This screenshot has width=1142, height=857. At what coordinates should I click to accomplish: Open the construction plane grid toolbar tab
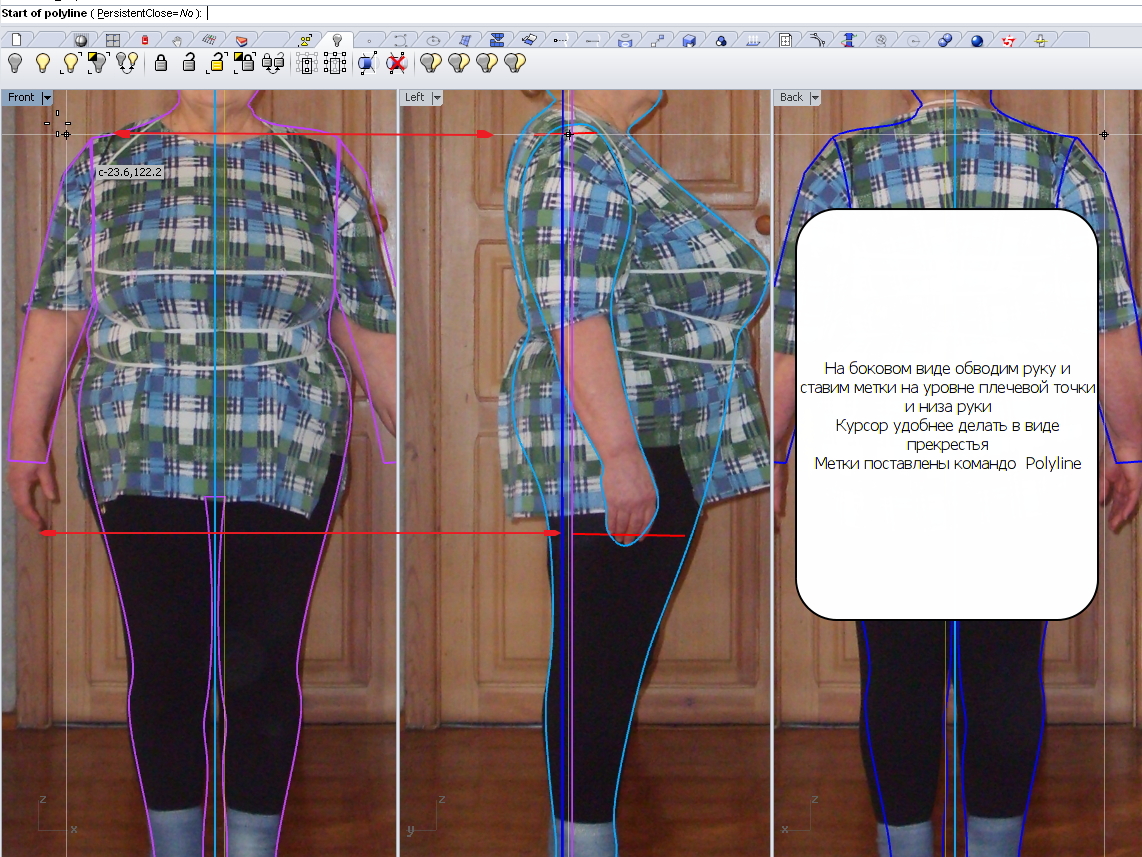click(209, 40)
